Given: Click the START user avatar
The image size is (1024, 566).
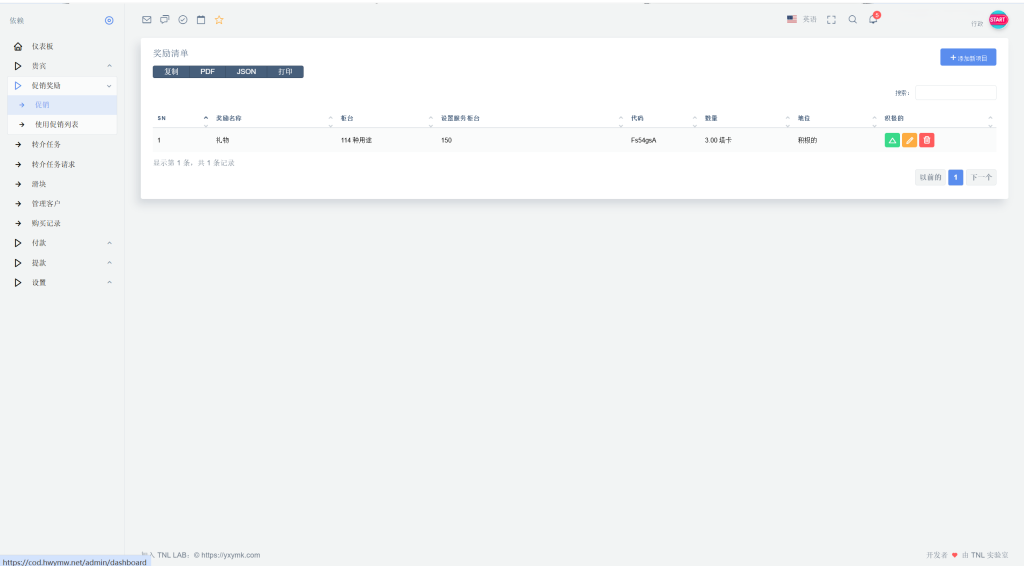Looking at the screenshot, I should coord(998,20).
